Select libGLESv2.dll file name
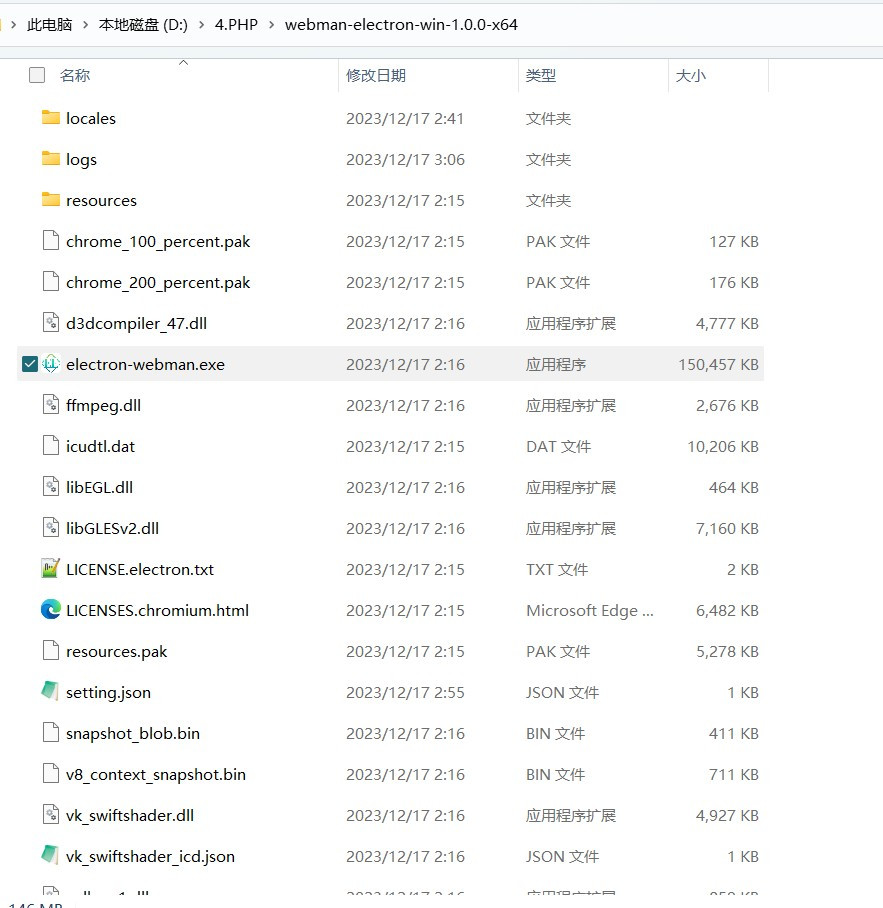 (112, 528)
